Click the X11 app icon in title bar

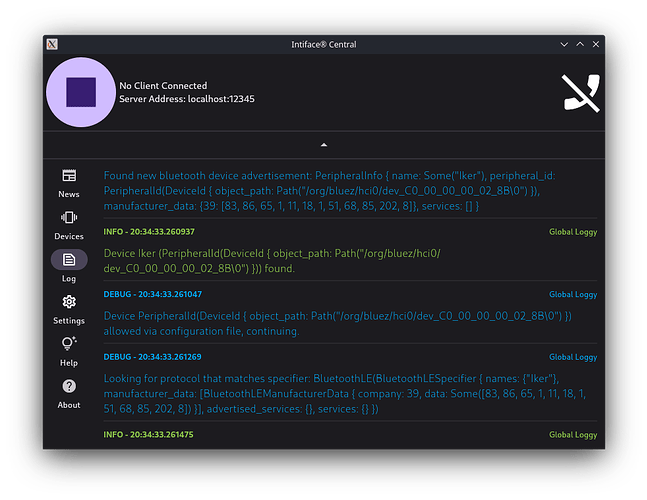(52, 44)
